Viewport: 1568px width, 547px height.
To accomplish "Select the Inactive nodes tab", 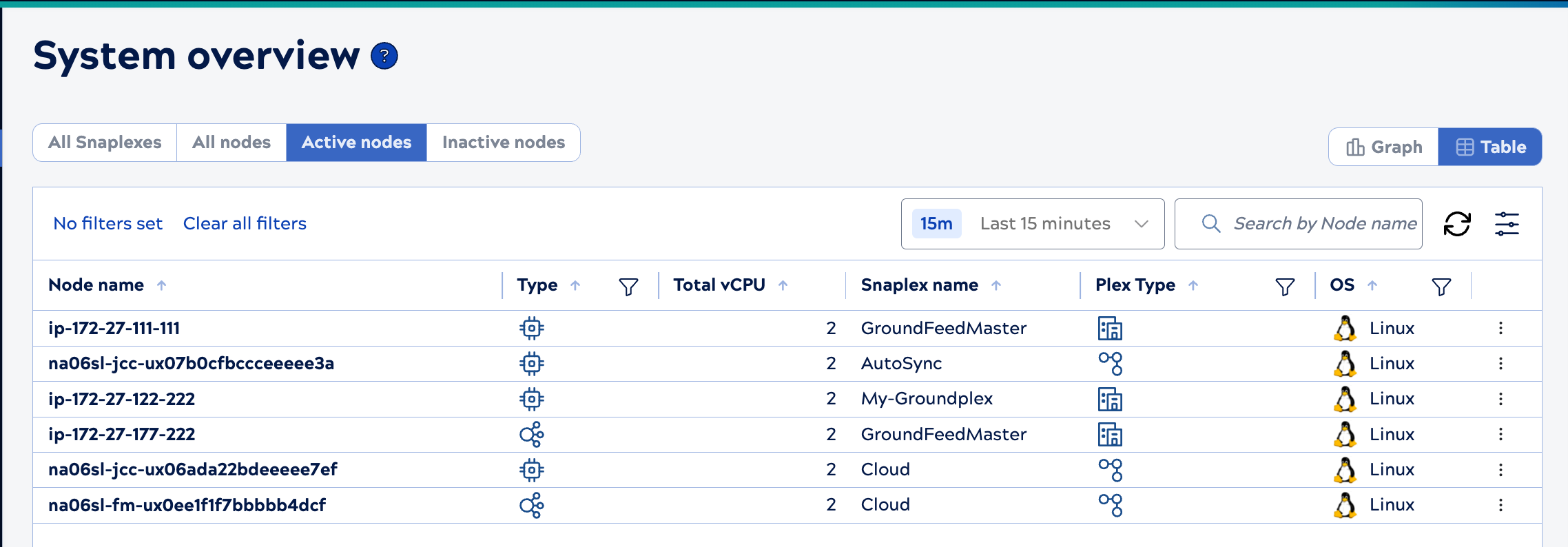I will point(503,143).
